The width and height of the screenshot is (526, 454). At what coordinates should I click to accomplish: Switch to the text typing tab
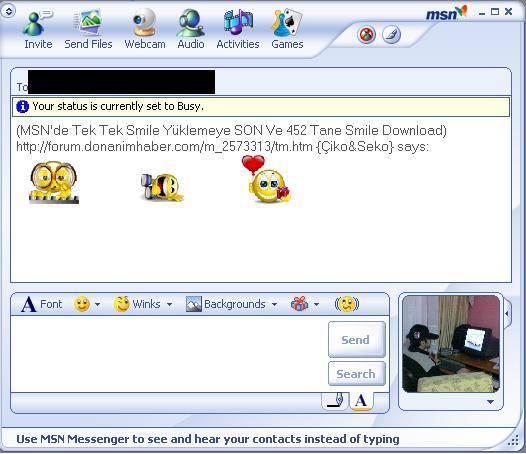(361, 401)
